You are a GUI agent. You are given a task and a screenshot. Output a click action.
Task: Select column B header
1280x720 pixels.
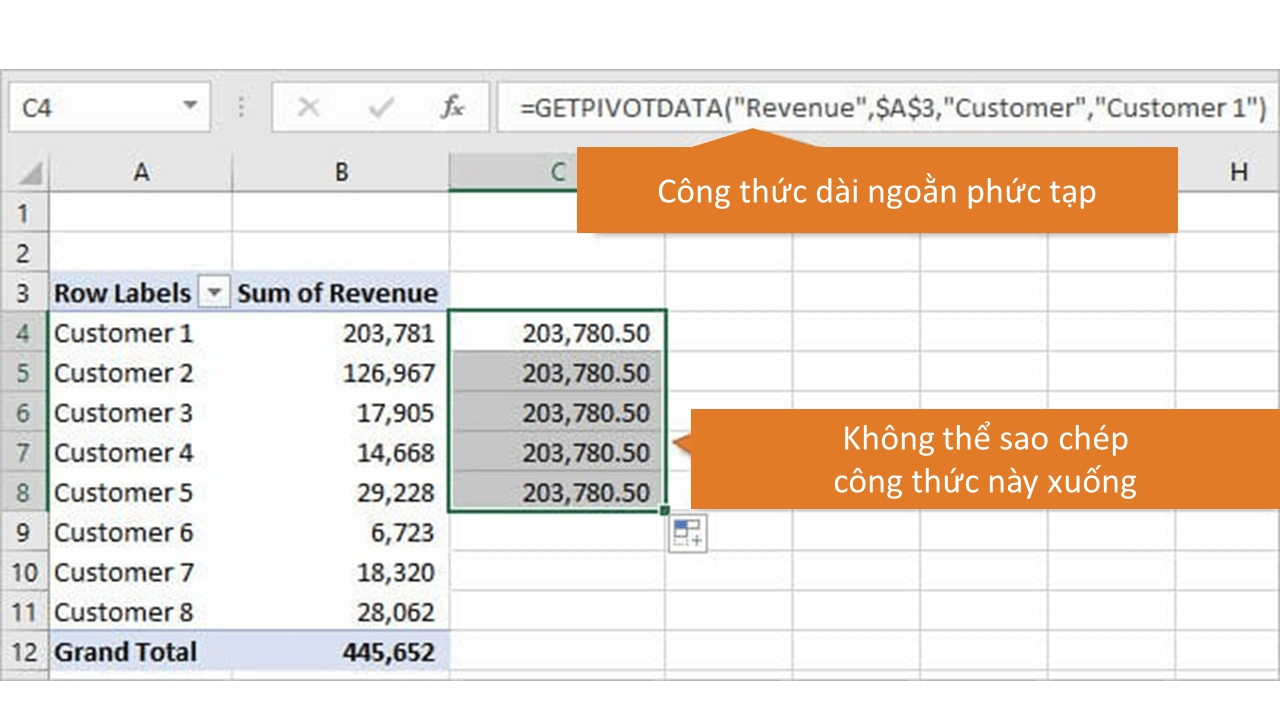[341, 172]
